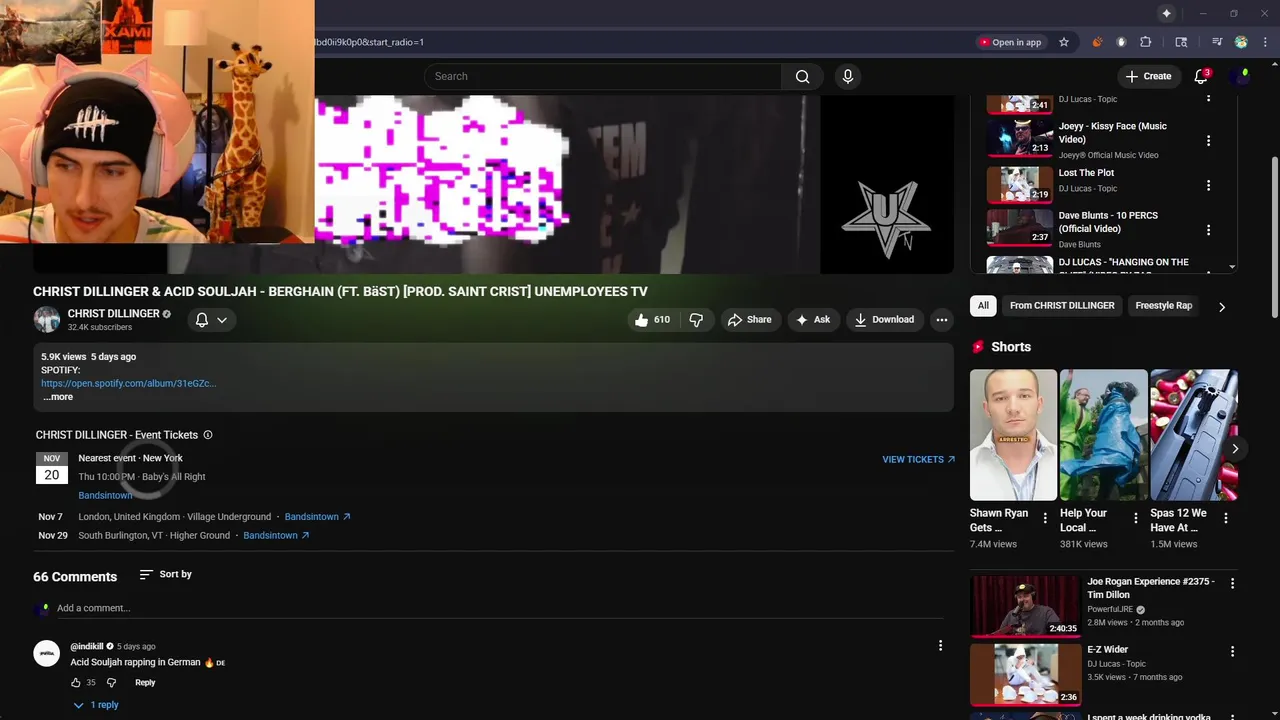
Task: Click the orange extension icon in toolbar
Action: [x=1097, y=42]
